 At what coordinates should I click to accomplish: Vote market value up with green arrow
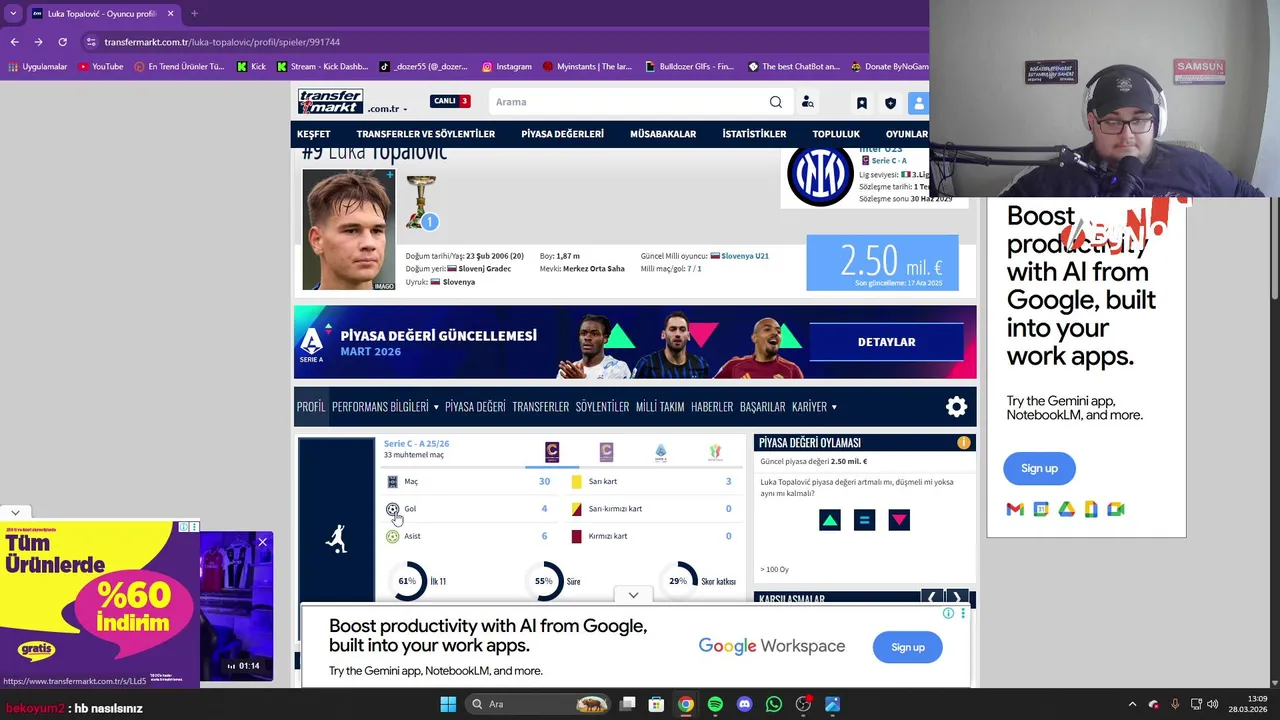(x=830, y=520)
